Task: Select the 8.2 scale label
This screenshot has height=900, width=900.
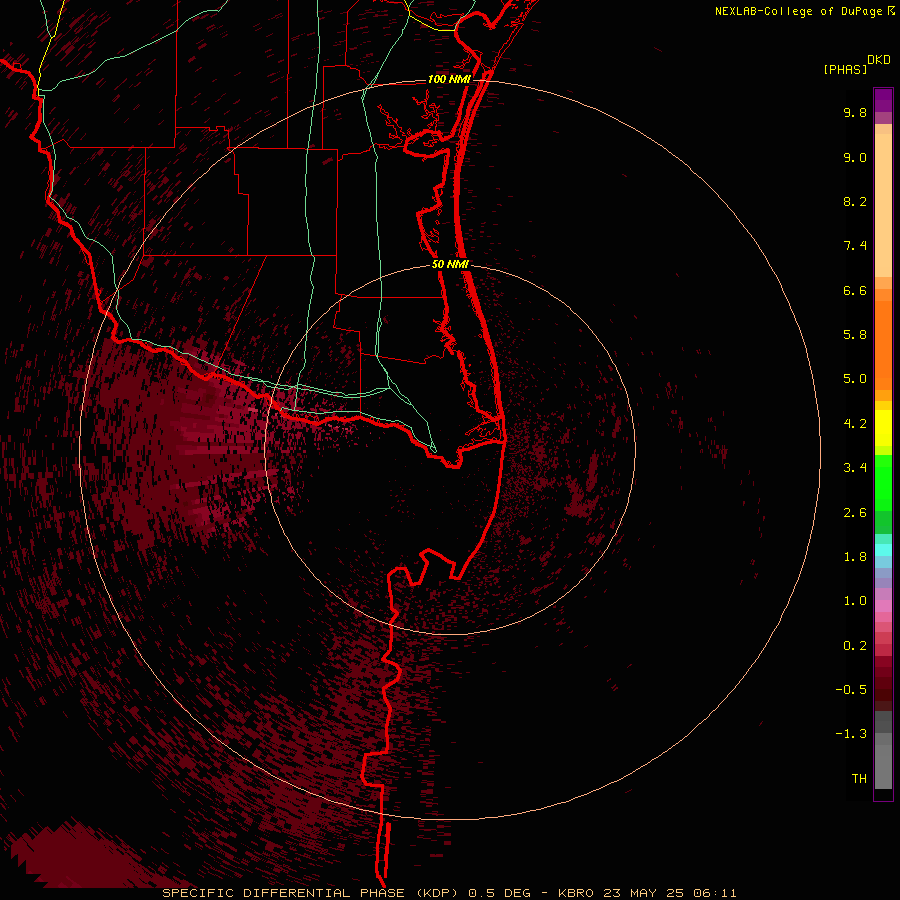Action: [x=855, y=201]
